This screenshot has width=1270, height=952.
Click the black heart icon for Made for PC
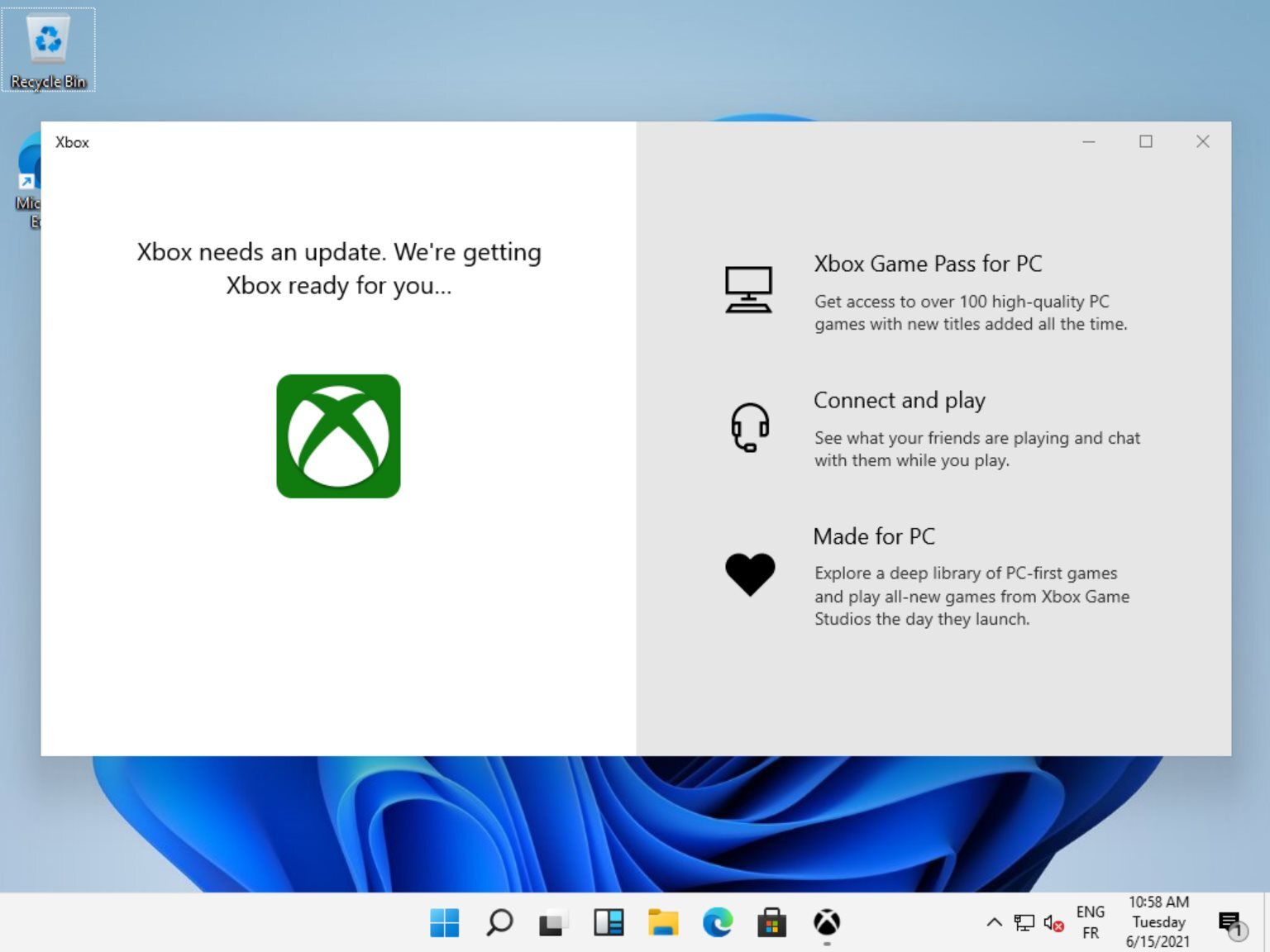[750, 574]
